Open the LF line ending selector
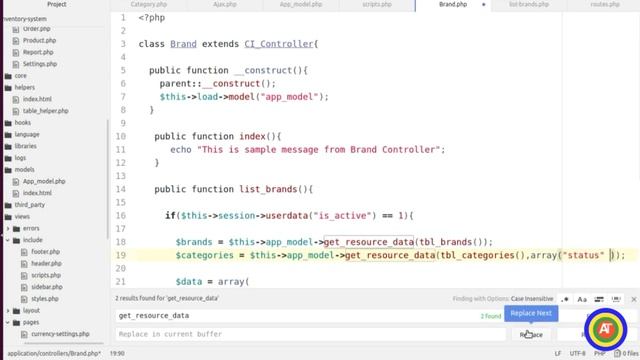 pyautogui.click(x=558, y=353)
